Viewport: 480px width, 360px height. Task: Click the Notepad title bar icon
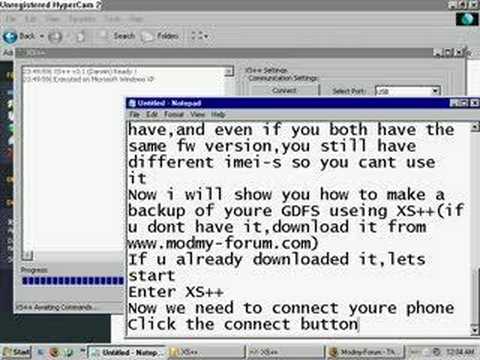click(x=132, y=103)
